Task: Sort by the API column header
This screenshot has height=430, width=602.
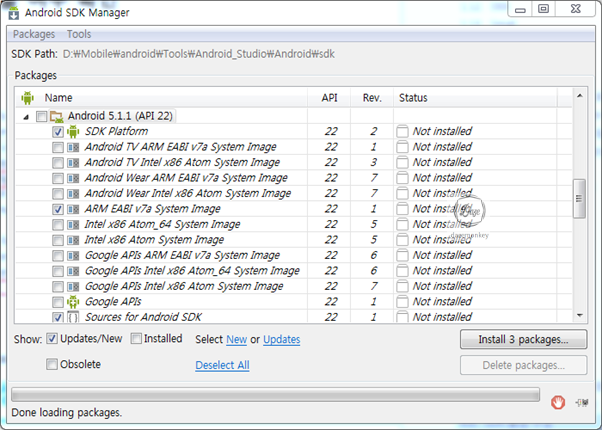Action: click(x=329, y=98)
